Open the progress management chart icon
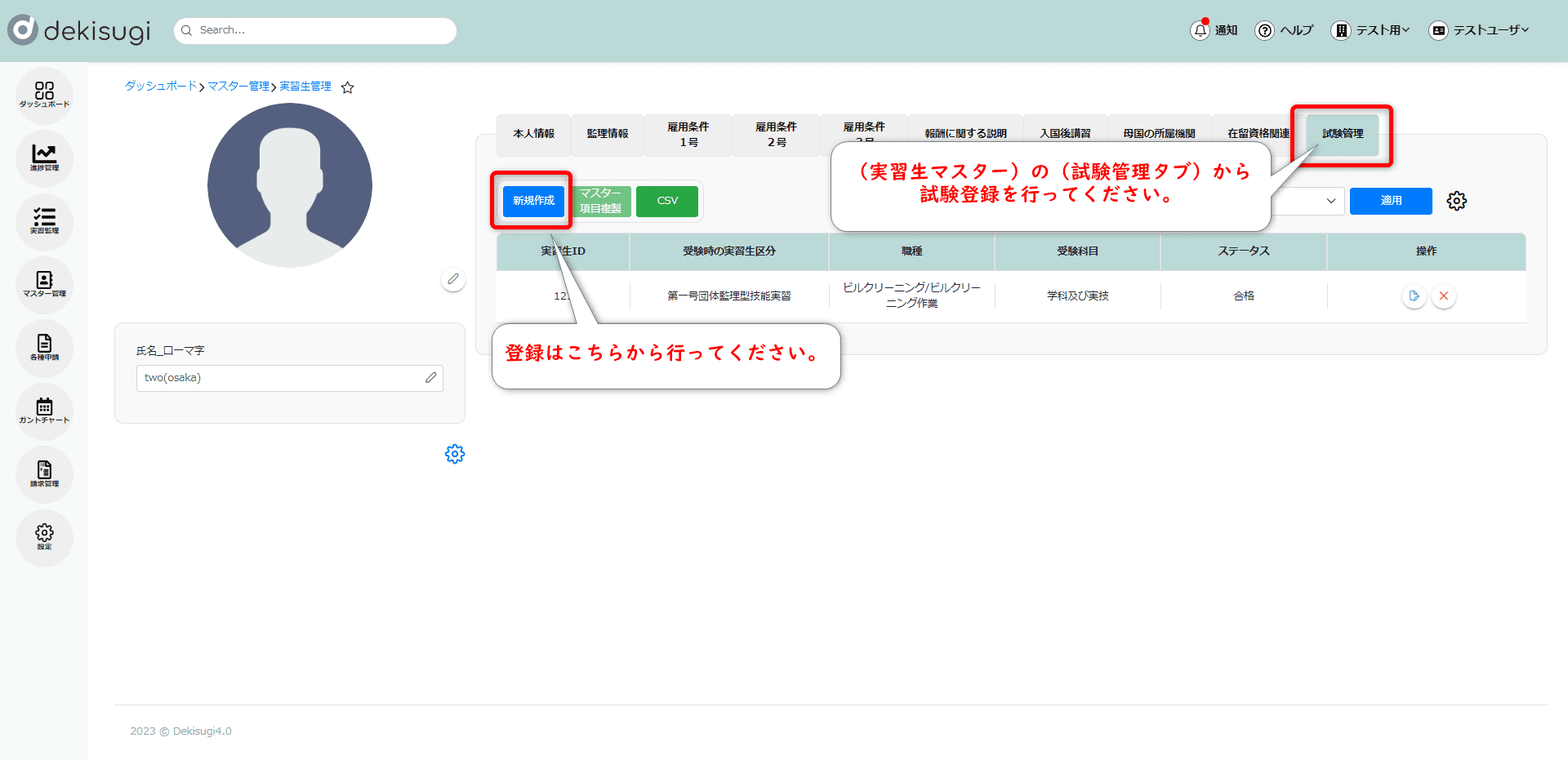This screenshot has height=760, width=1568. 44,158
